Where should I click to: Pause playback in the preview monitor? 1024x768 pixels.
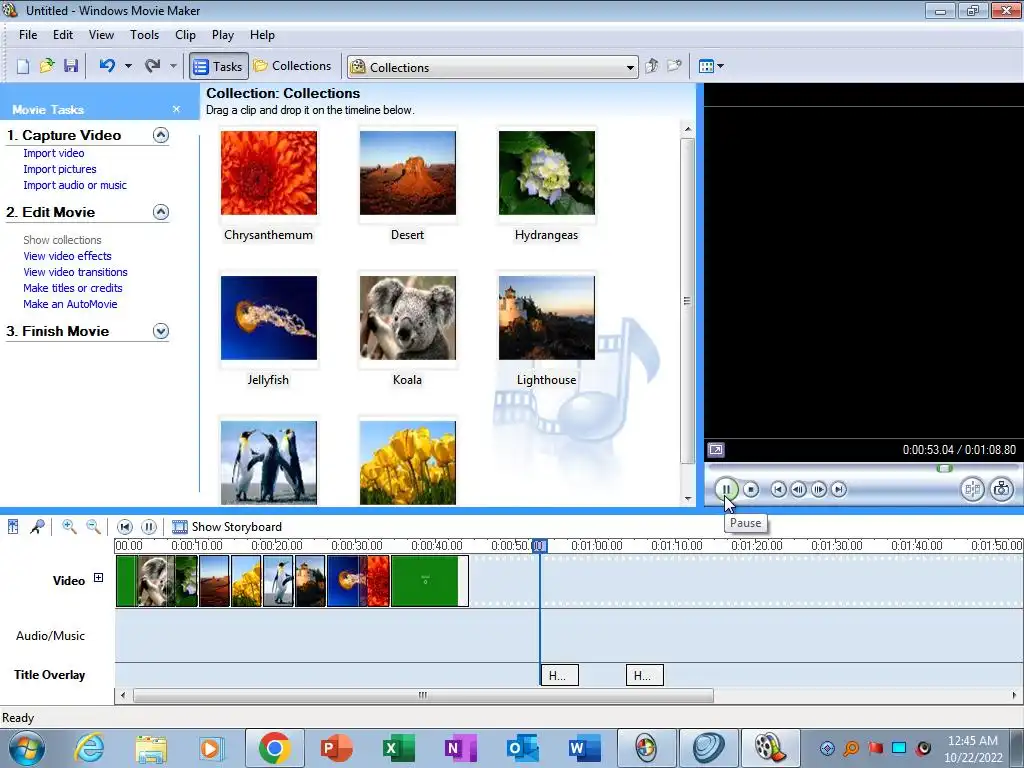click(726, 489)
